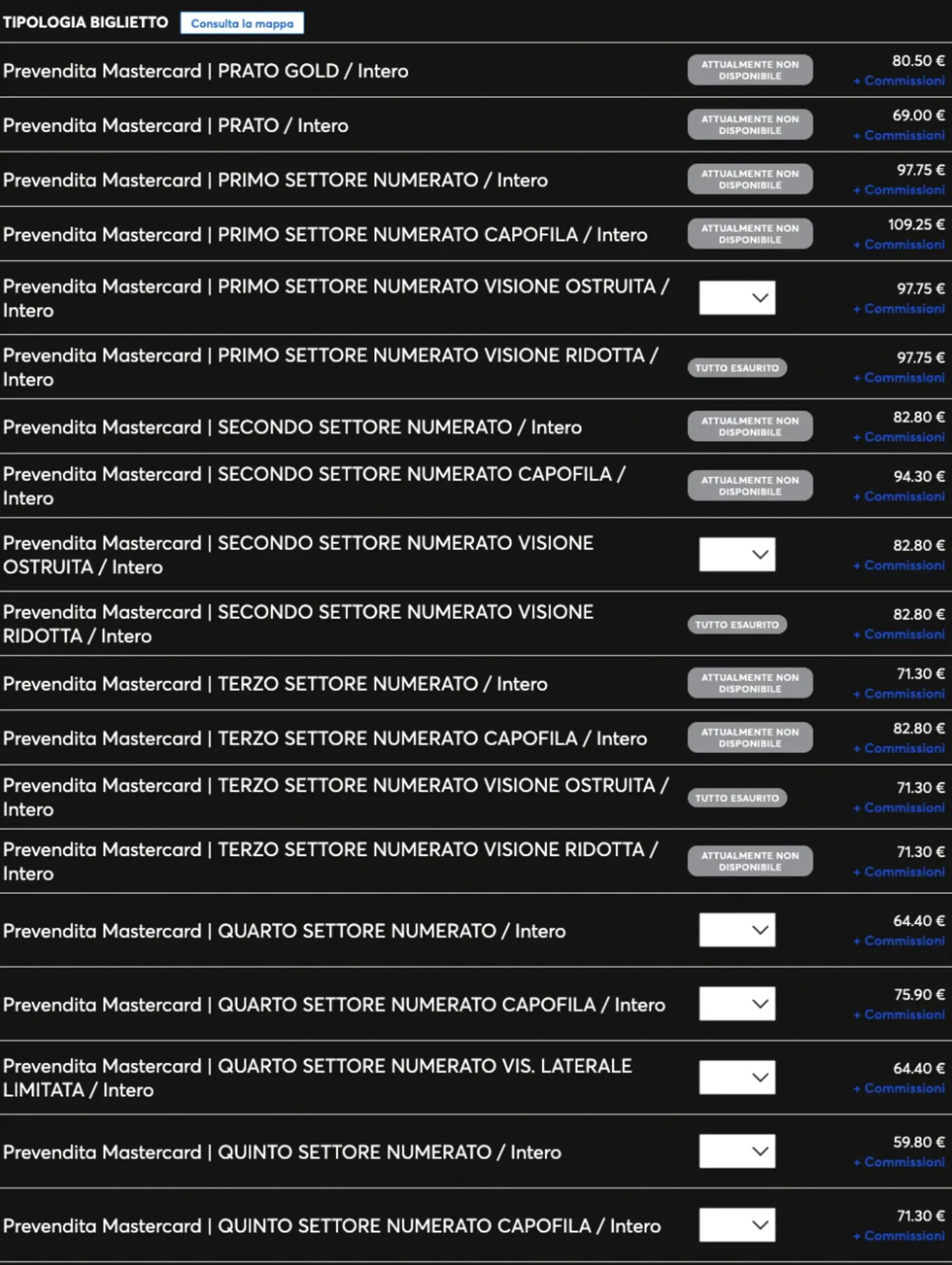Click unavailable badge for TERZO SETTORE NUMERATO / Intero
952x1265 pixels.
point(750,683)
